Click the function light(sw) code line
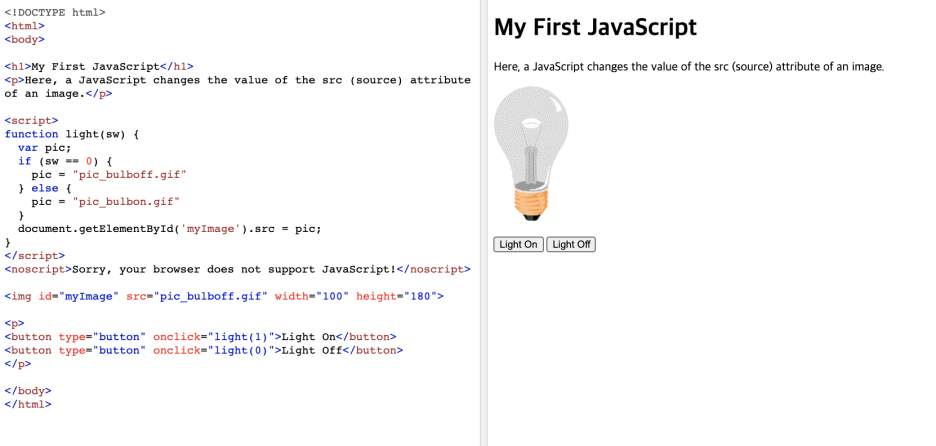936x446 pixels. click(72, 134)
